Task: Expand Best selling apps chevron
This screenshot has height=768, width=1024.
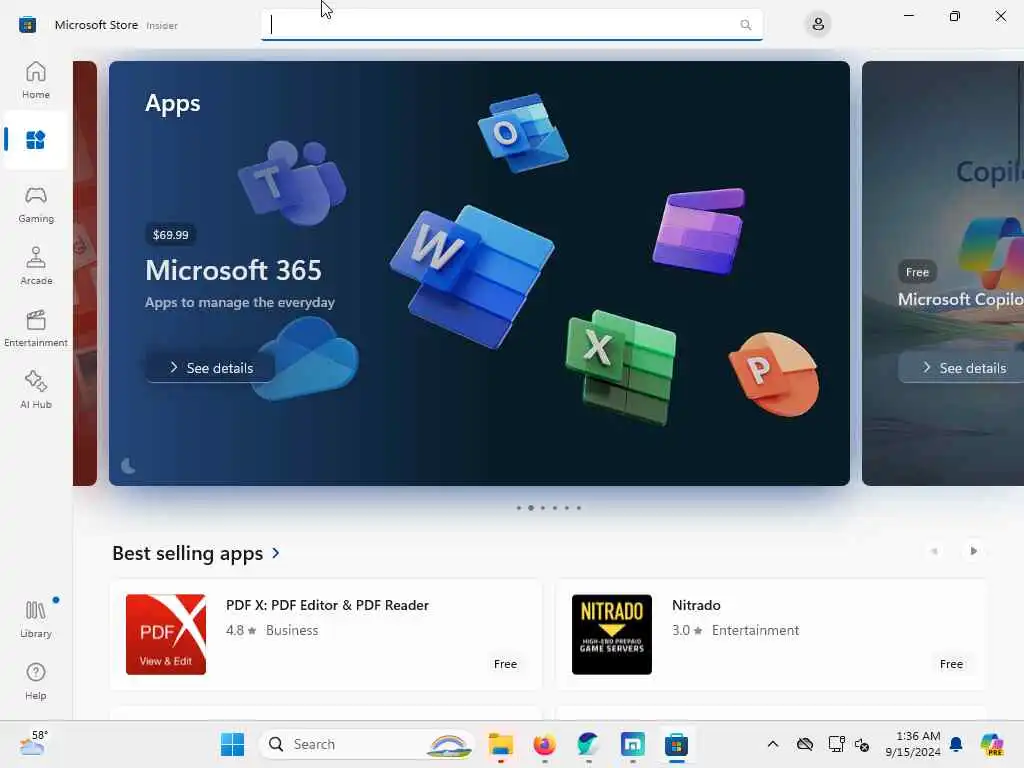Action: (x=276, y=553)
